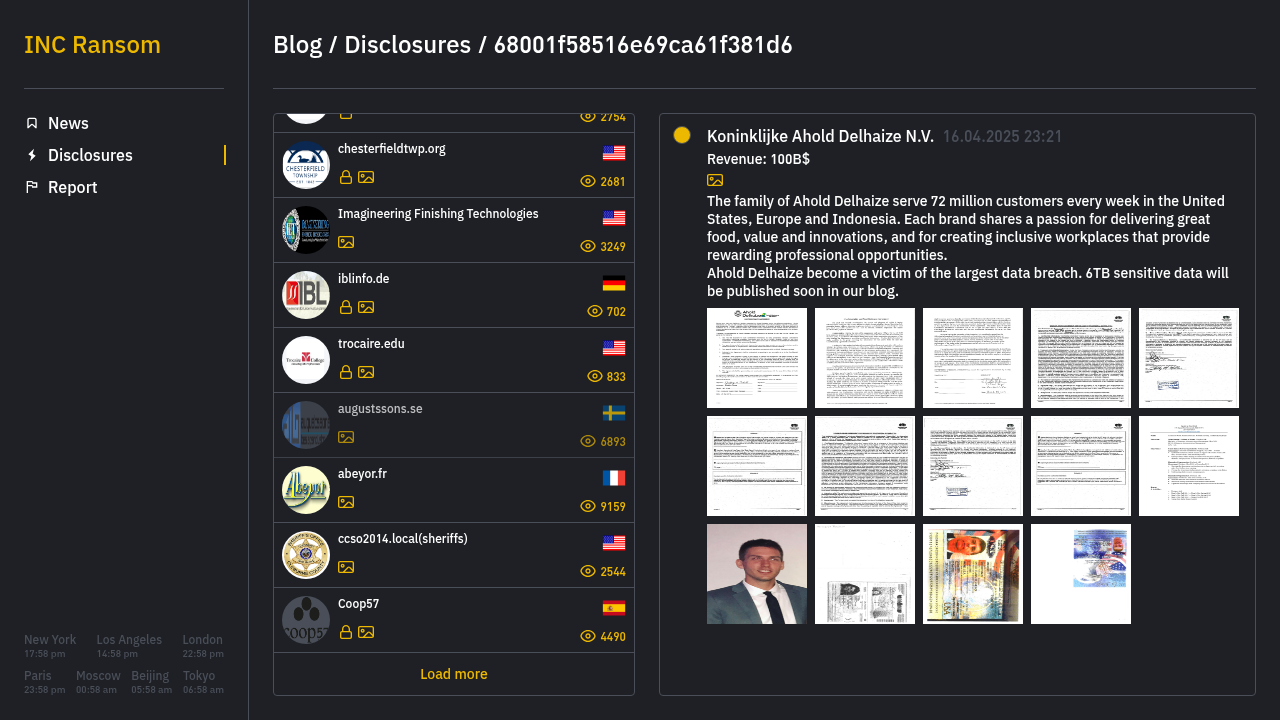Open the Report menu item
The height and width of the screenshot is (720, 1280).
point(72,187)
